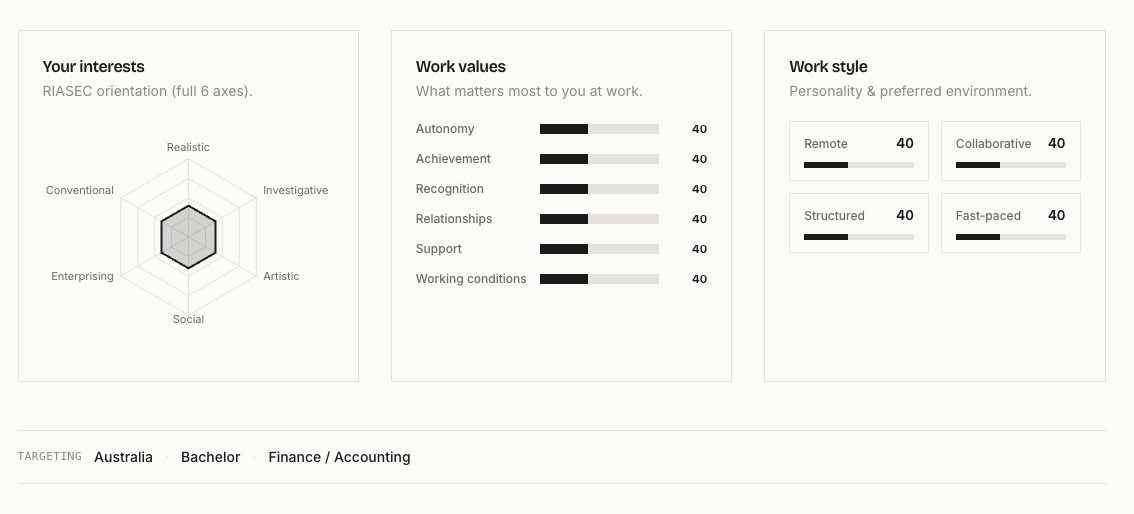Click the Investigative axis label
The image size is (1134, 514).
point(295,191)
